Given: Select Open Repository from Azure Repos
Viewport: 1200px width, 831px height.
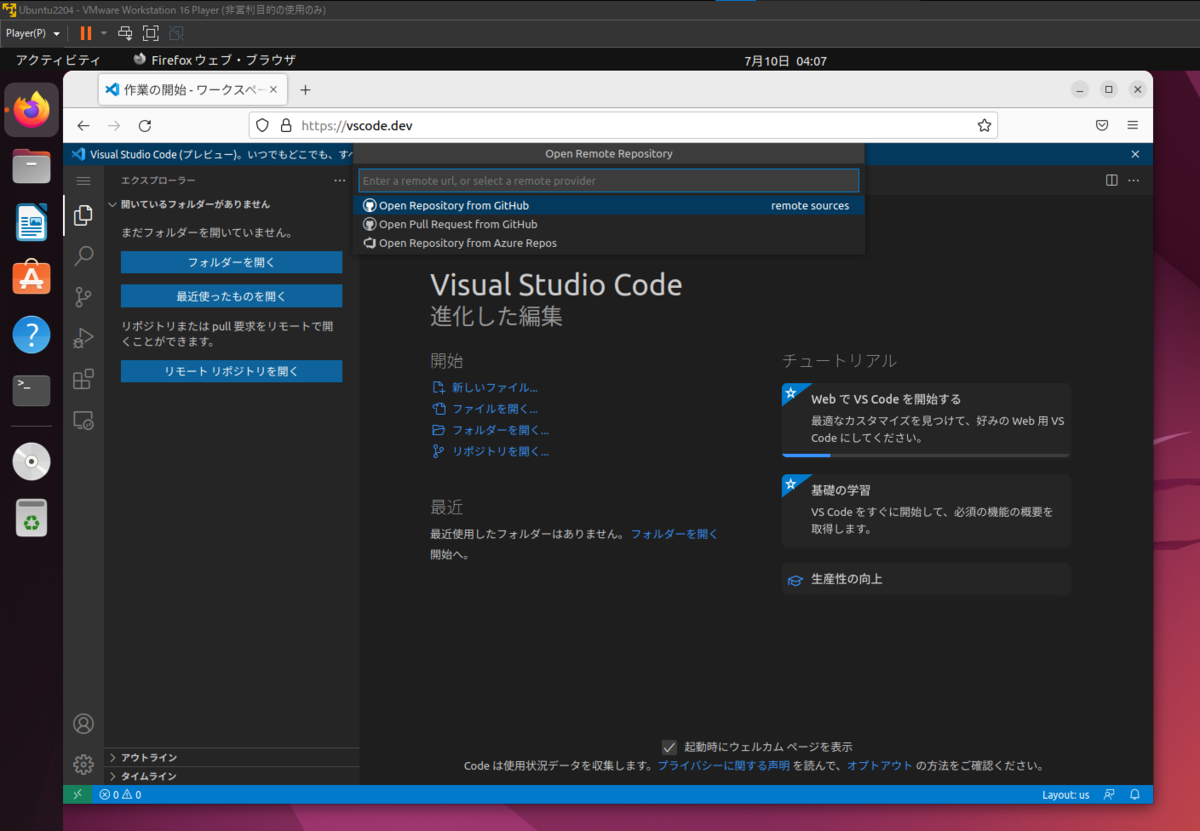Looking at the screenshot, I should coord(608,243).
